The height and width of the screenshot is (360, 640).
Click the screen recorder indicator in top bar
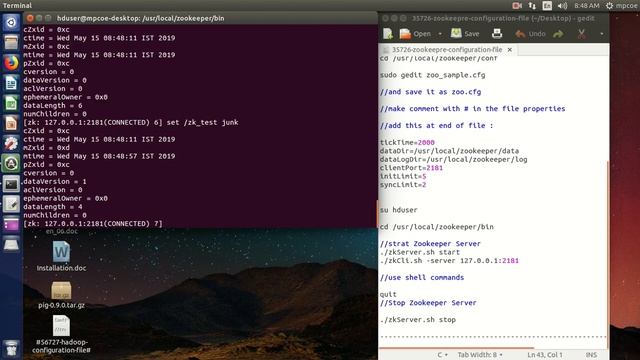pos(517,5)
